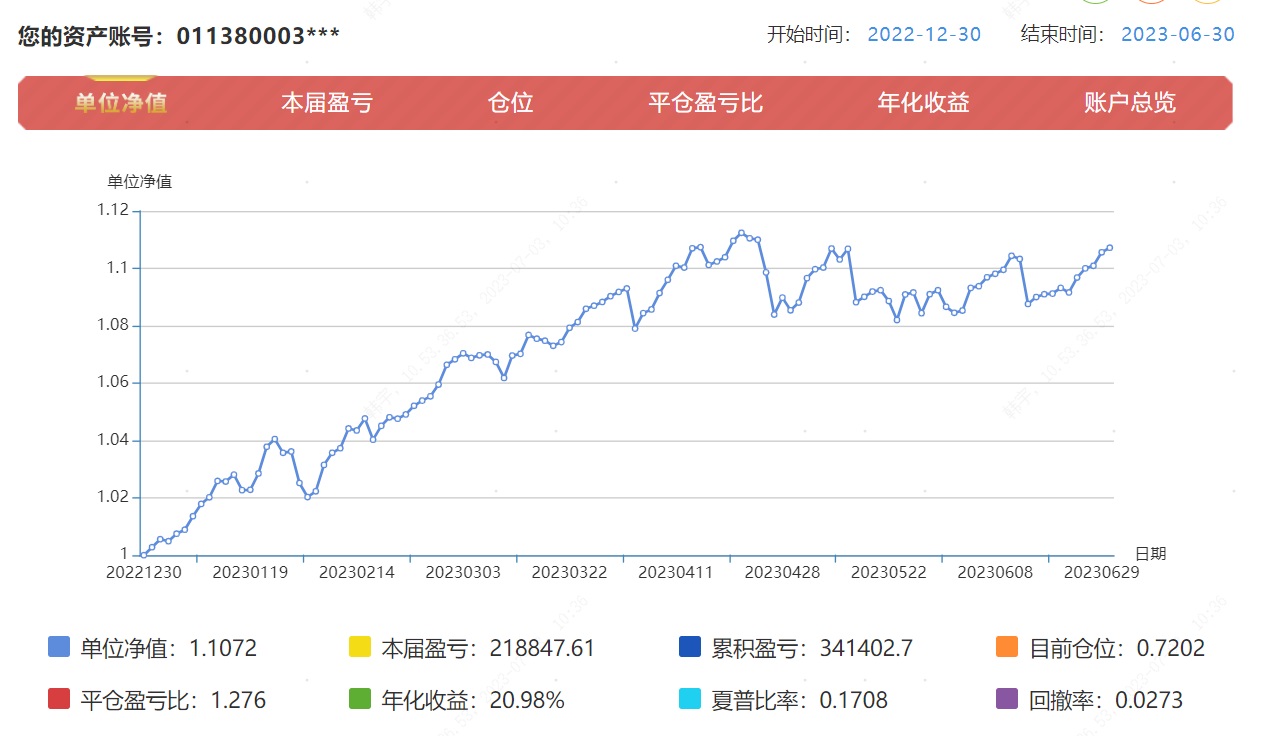Go to the 年化收益 tab

[923, 103]
